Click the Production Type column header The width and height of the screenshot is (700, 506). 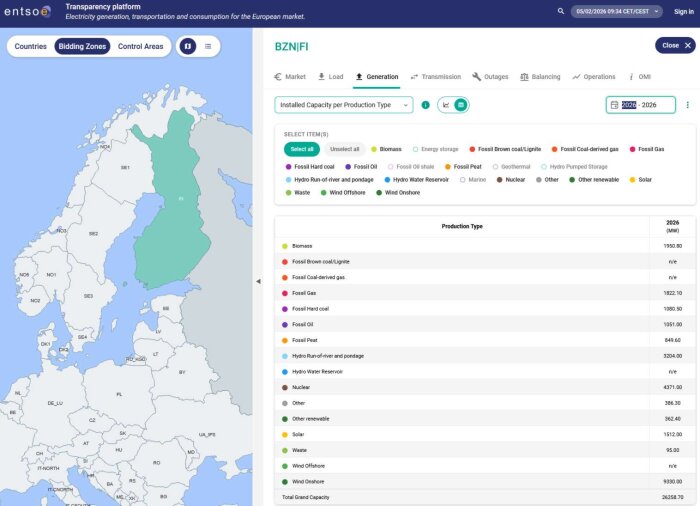coord(462,226)
